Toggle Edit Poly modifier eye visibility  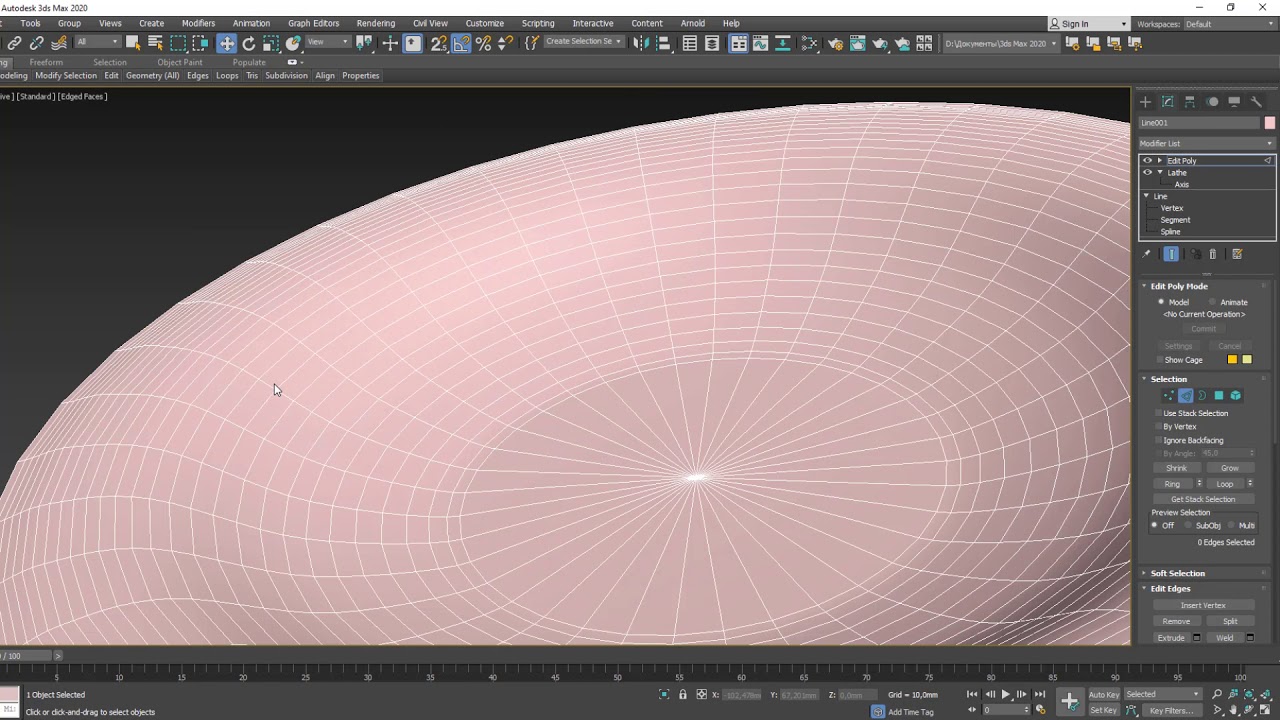point(1147,160)
